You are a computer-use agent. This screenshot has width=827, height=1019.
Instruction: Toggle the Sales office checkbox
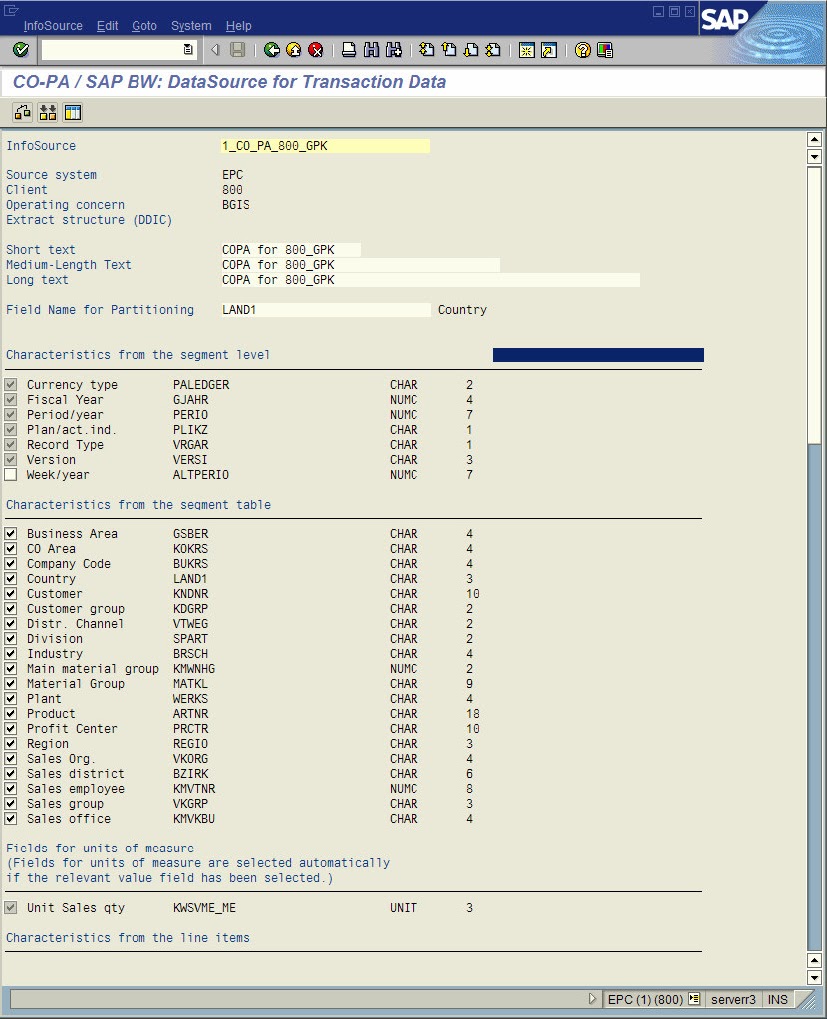point(10,818)
